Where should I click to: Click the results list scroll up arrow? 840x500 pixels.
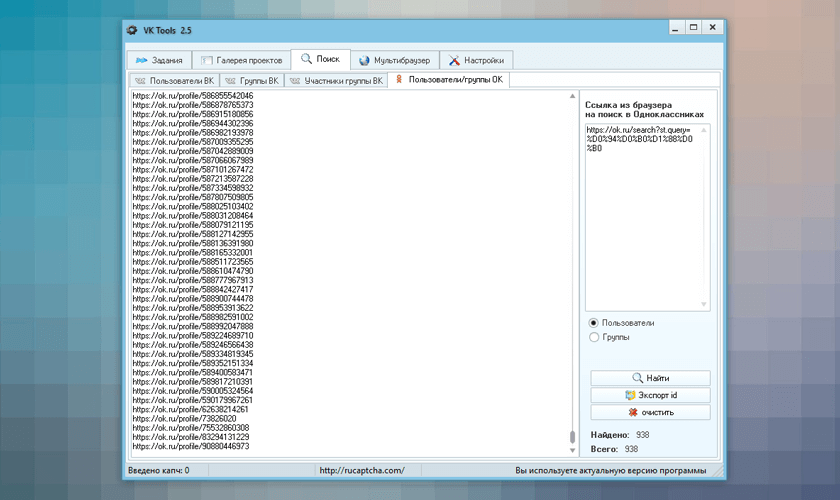coord(572,96)
